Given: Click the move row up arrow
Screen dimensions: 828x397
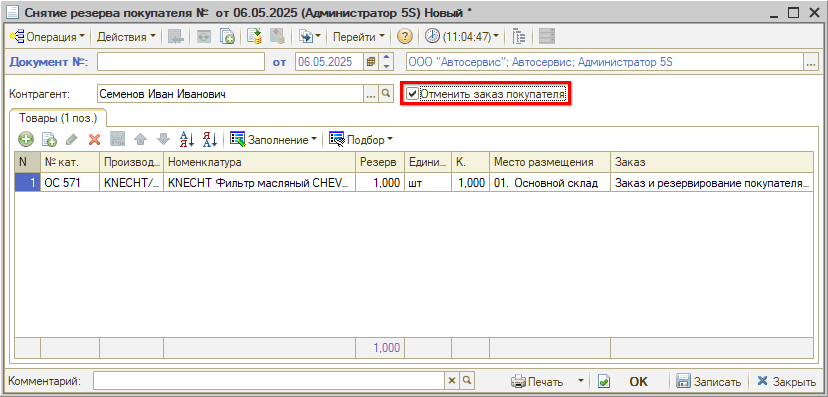Looking at the screenshot, I should click(140, 139).
